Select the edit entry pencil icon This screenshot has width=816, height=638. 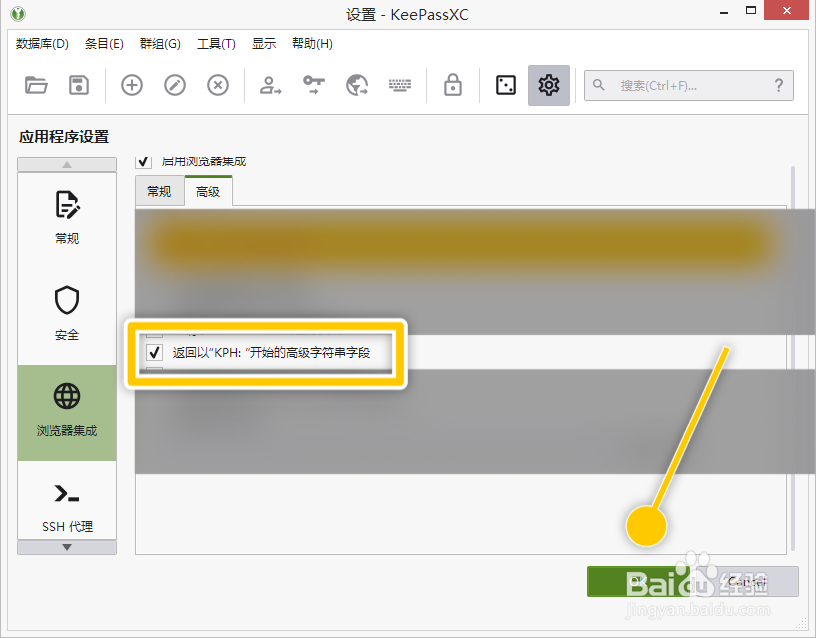coord(174,85)
